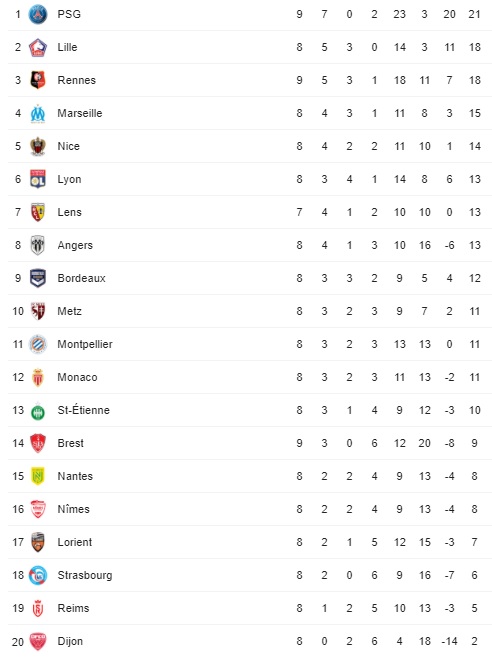Select the Metz team name

pyautogui.click(x=70, y=311)
